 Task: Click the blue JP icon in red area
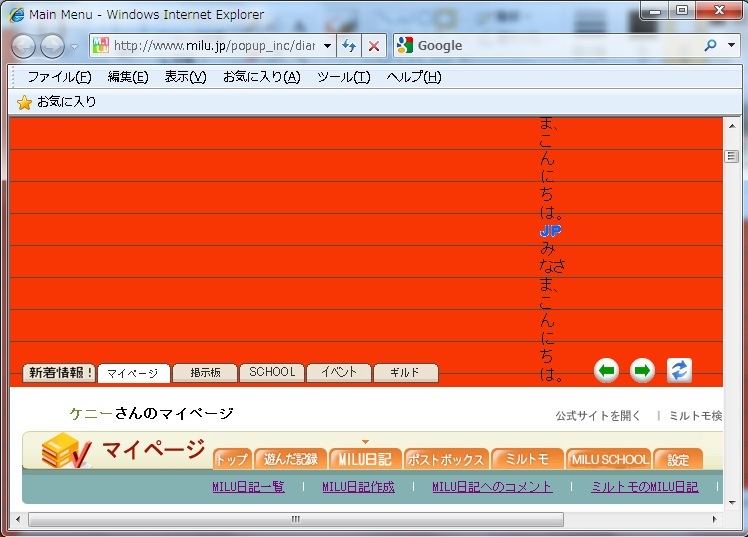click(550, 231)
